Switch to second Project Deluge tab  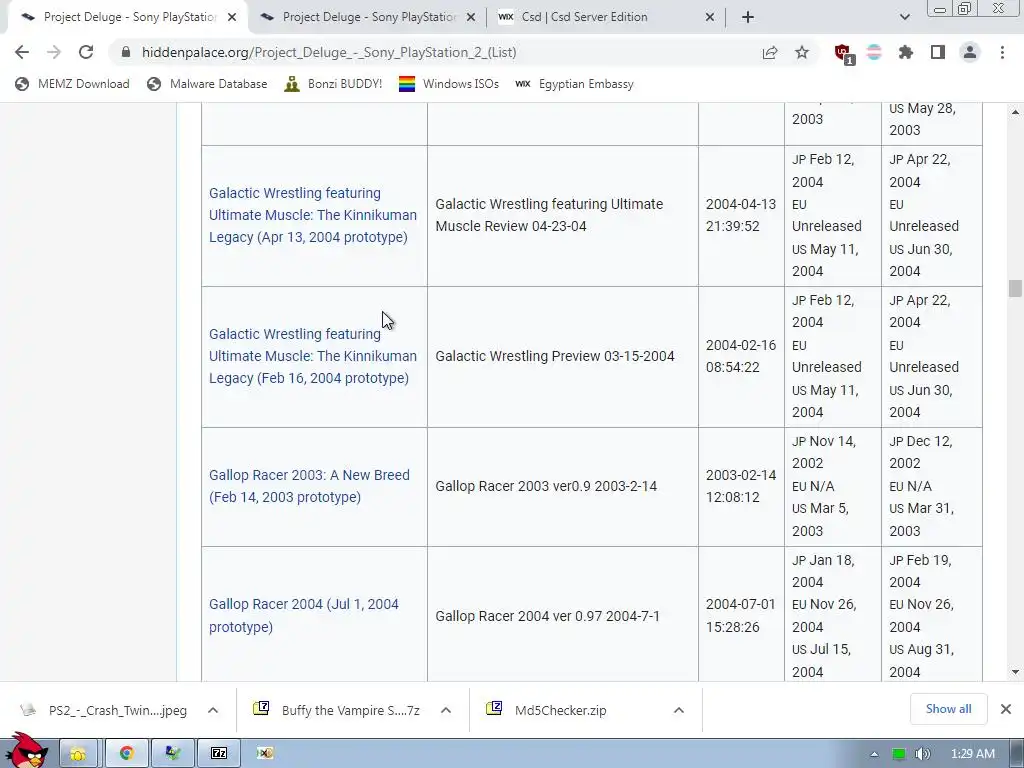pos(368,18)
